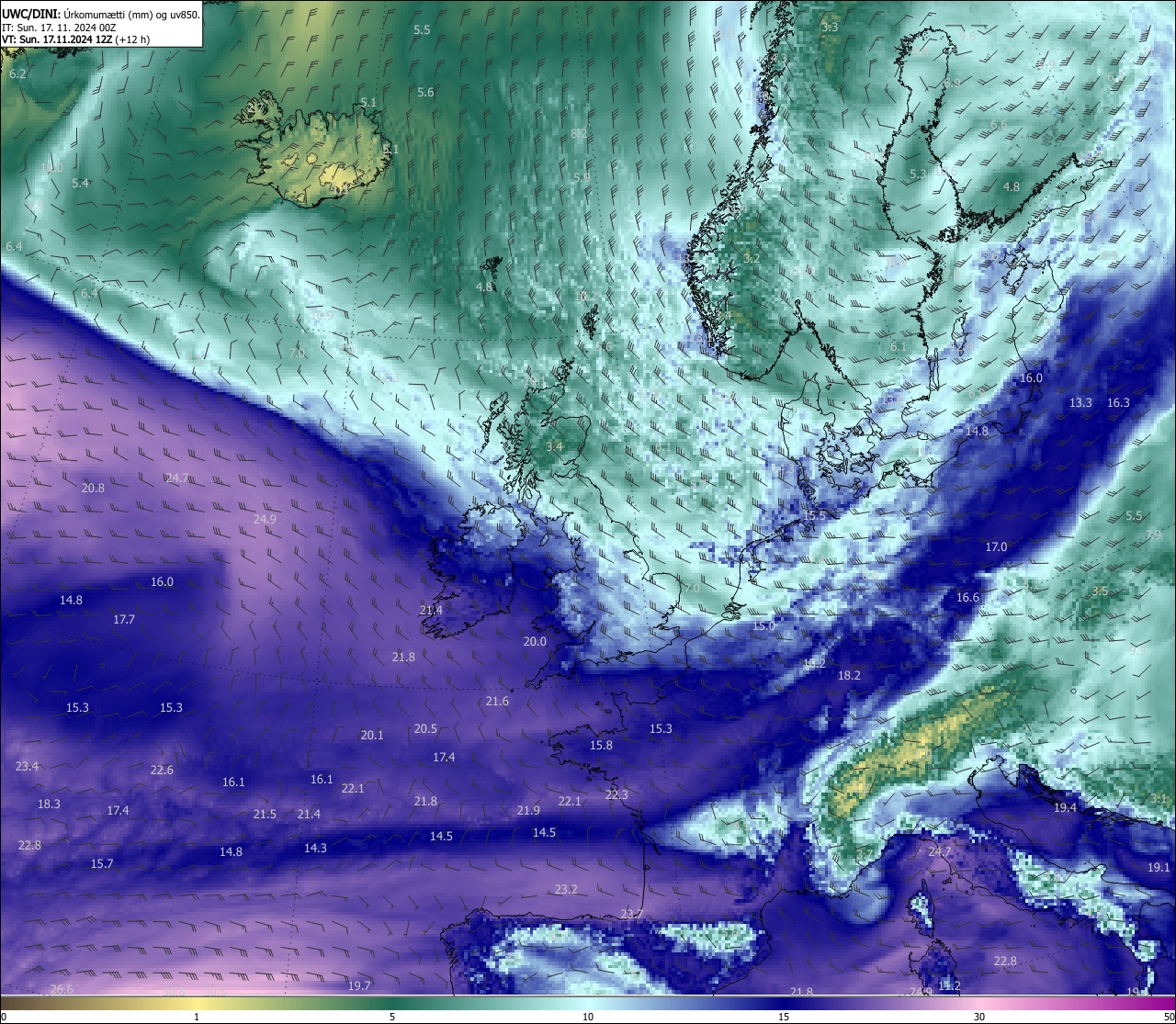The image size is (1176, 1024).
Task: Click the 21.5 value on the map
Action: pyautogui.click(x=265, y=814)
